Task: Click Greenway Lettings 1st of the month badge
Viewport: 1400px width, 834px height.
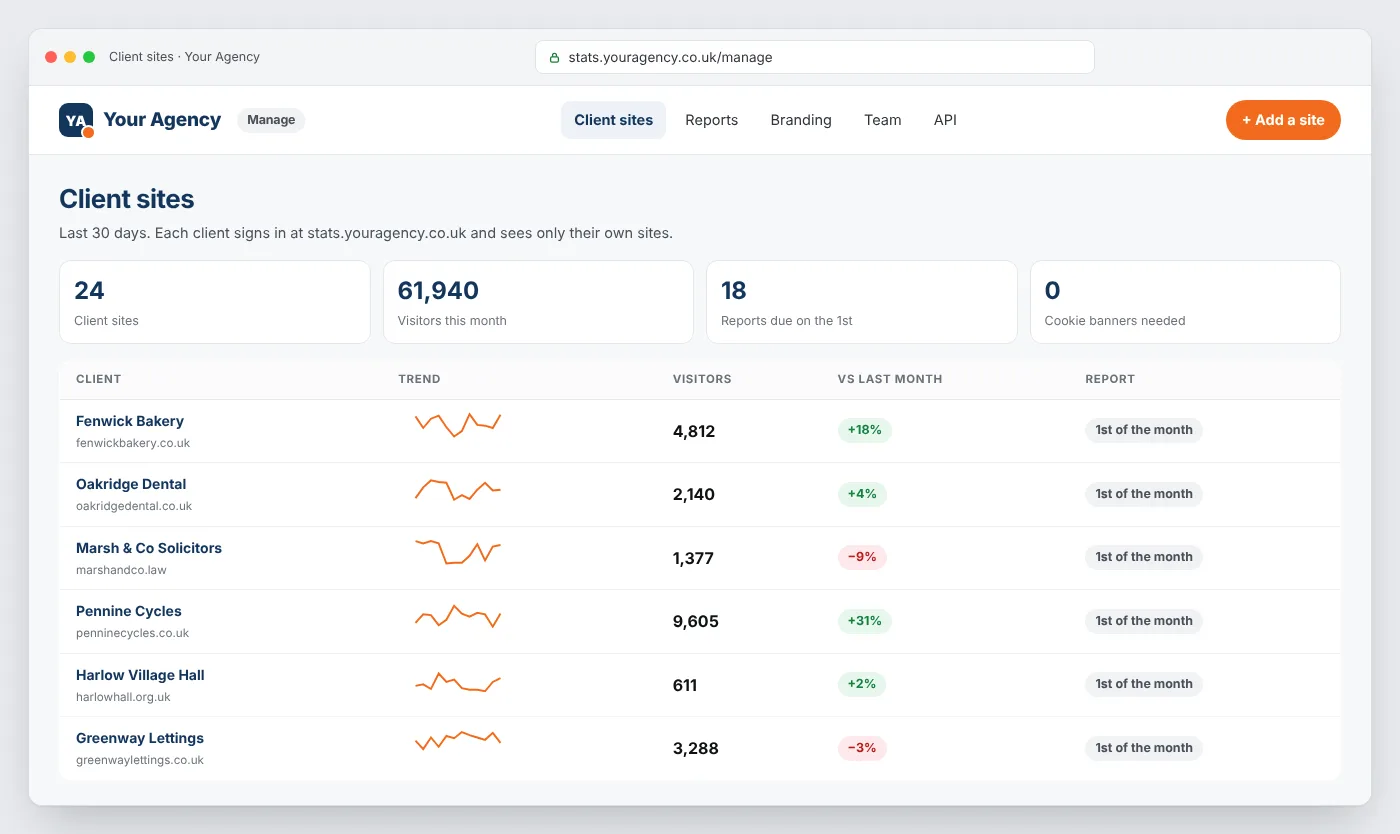Action: point(1144,748)
